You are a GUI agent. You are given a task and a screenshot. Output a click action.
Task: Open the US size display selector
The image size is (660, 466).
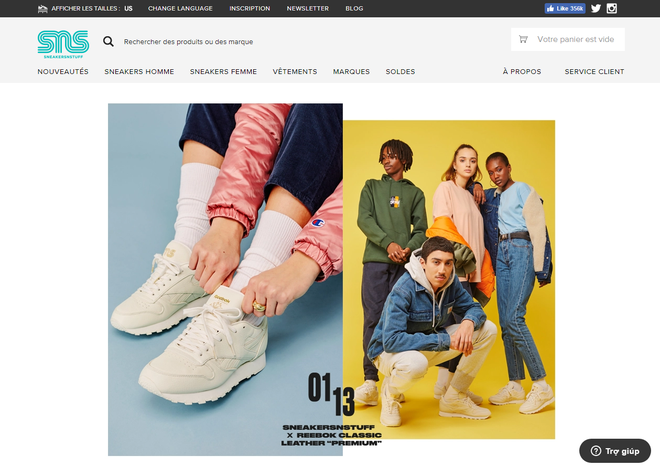pos(128,8)
